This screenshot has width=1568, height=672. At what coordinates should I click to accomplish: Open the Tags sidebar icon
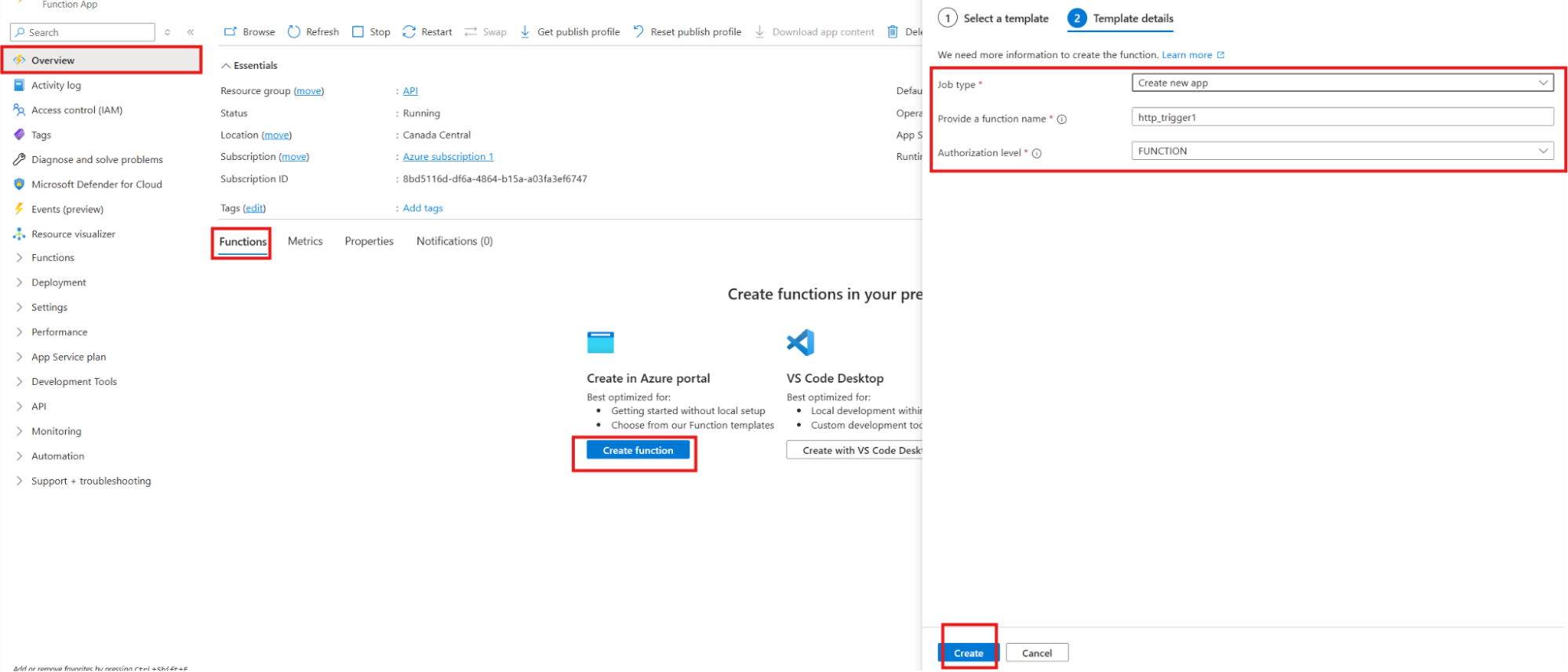point(20,135)
